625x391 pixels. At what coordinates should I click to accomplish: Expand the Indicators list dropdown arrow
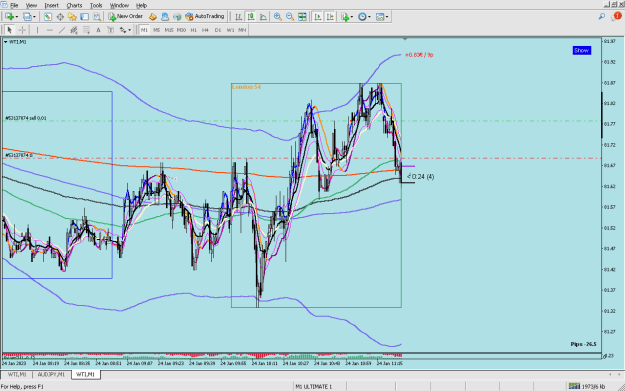(x=352, y=17)
